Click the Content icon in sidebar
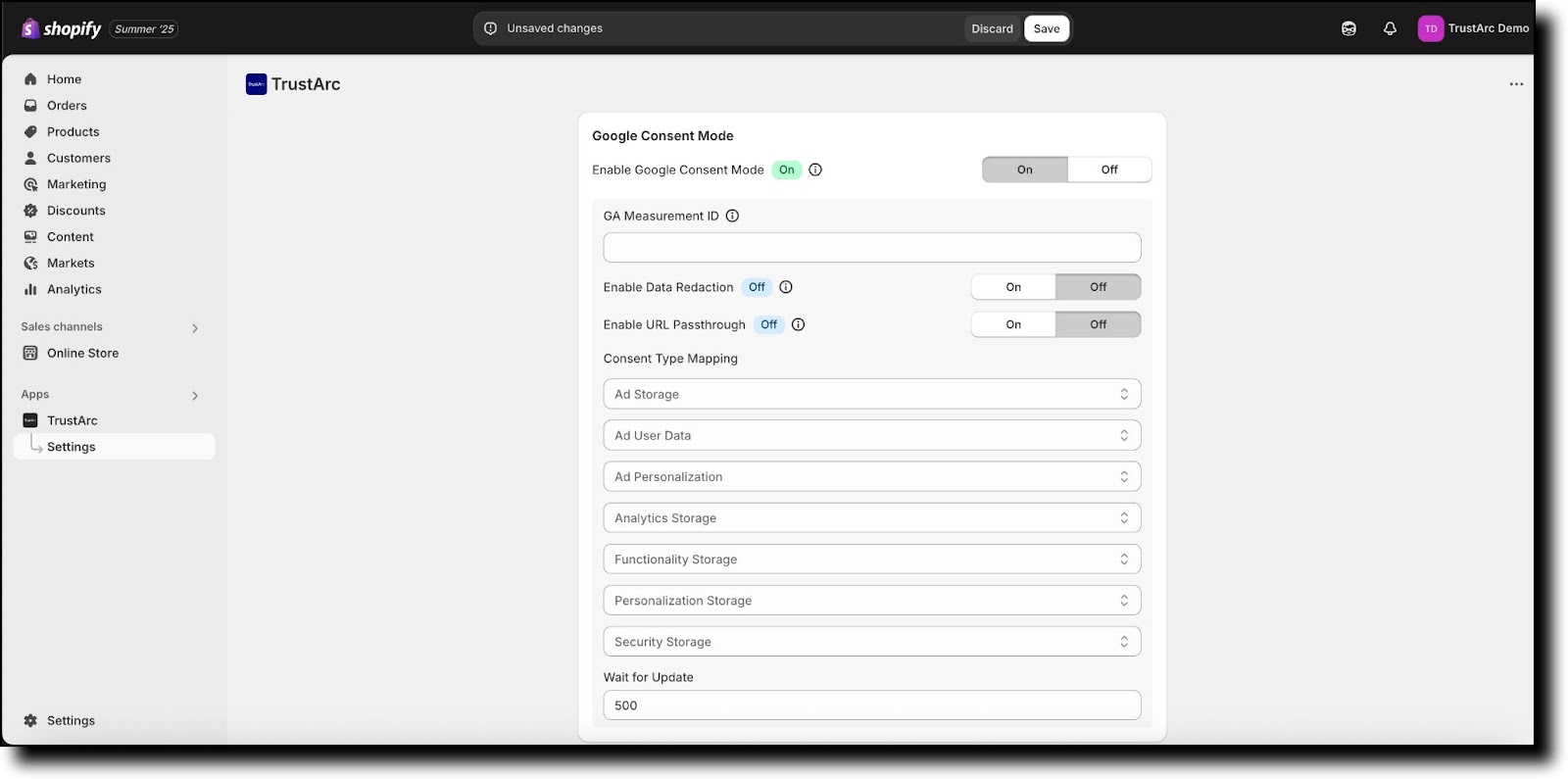The height and width of the screenshot is (779, 1568). (x=30, y=237)
